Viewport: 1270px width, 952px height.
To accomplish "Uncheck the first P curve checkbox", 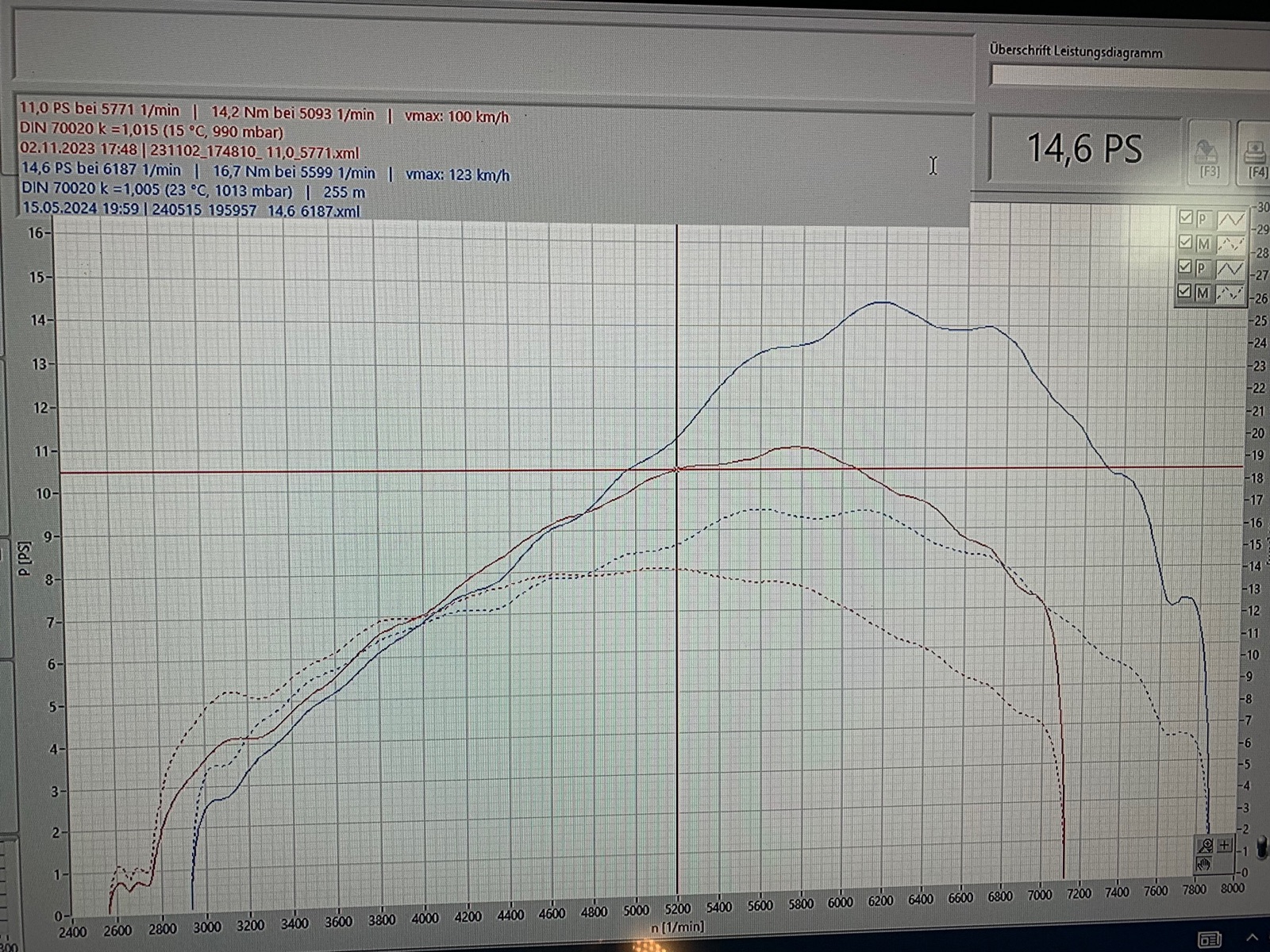I will tap(1186, 217).
